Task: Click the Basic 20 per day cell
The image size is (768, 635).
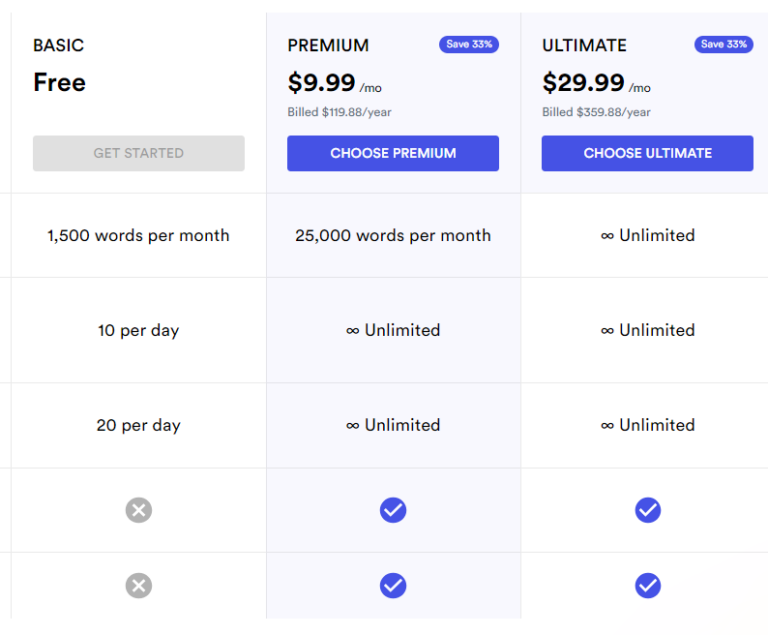Action: (138, 425)
